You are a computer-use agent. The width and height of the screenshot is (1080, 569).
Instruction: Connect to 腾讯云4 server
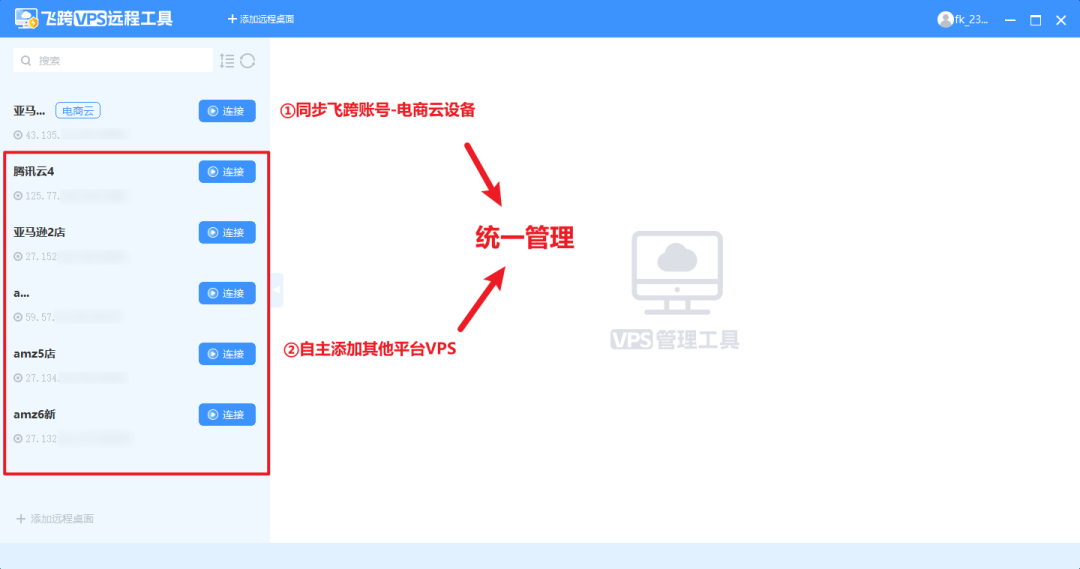pos(227,172)
